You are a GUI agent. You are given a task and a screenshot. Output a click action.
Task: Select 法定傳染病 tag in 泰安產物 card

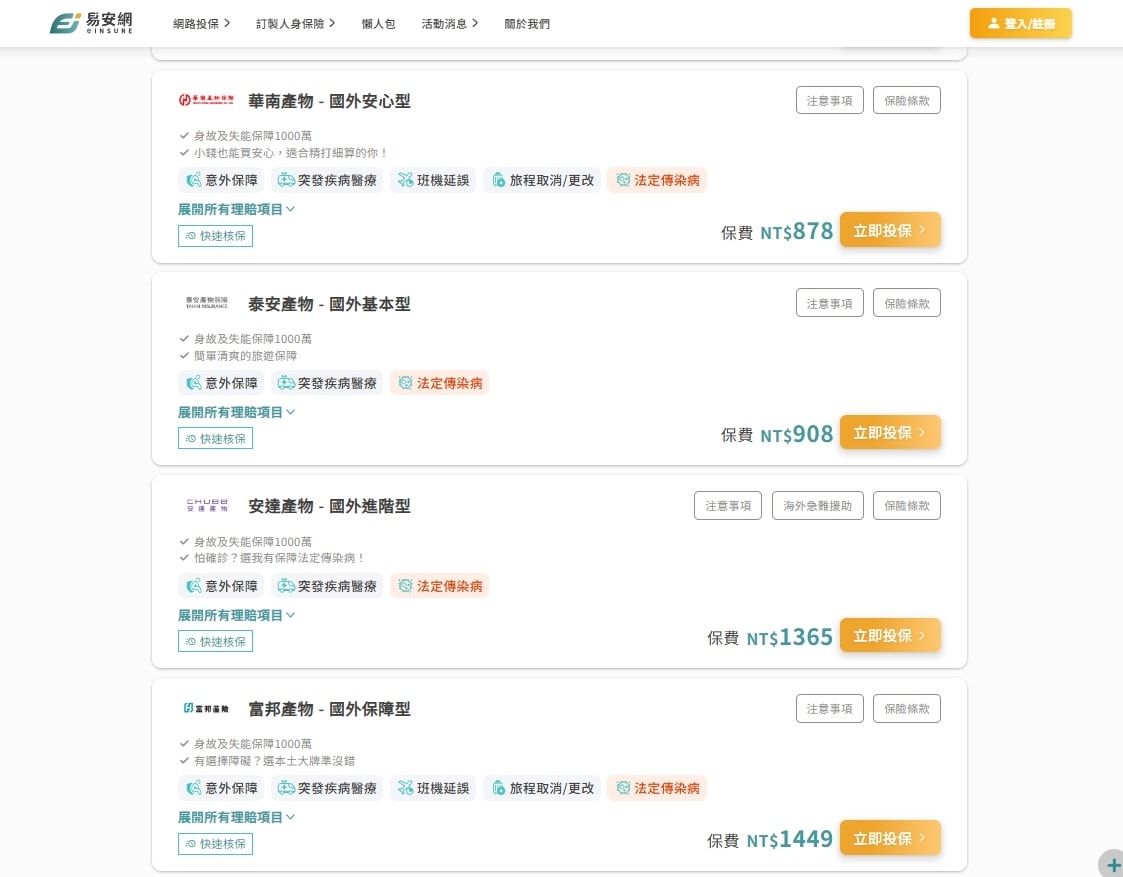click(440, 383)
